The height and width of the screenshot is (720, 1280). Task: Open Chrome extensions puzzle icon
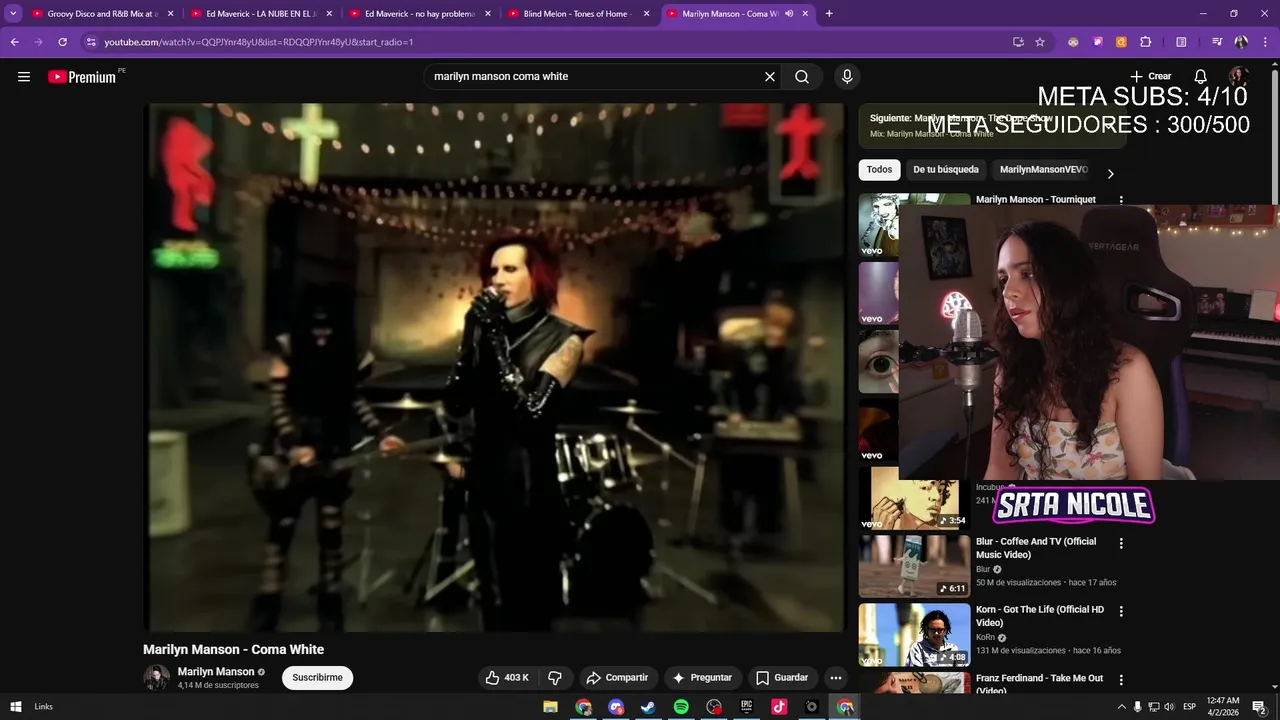point(1146,42)
